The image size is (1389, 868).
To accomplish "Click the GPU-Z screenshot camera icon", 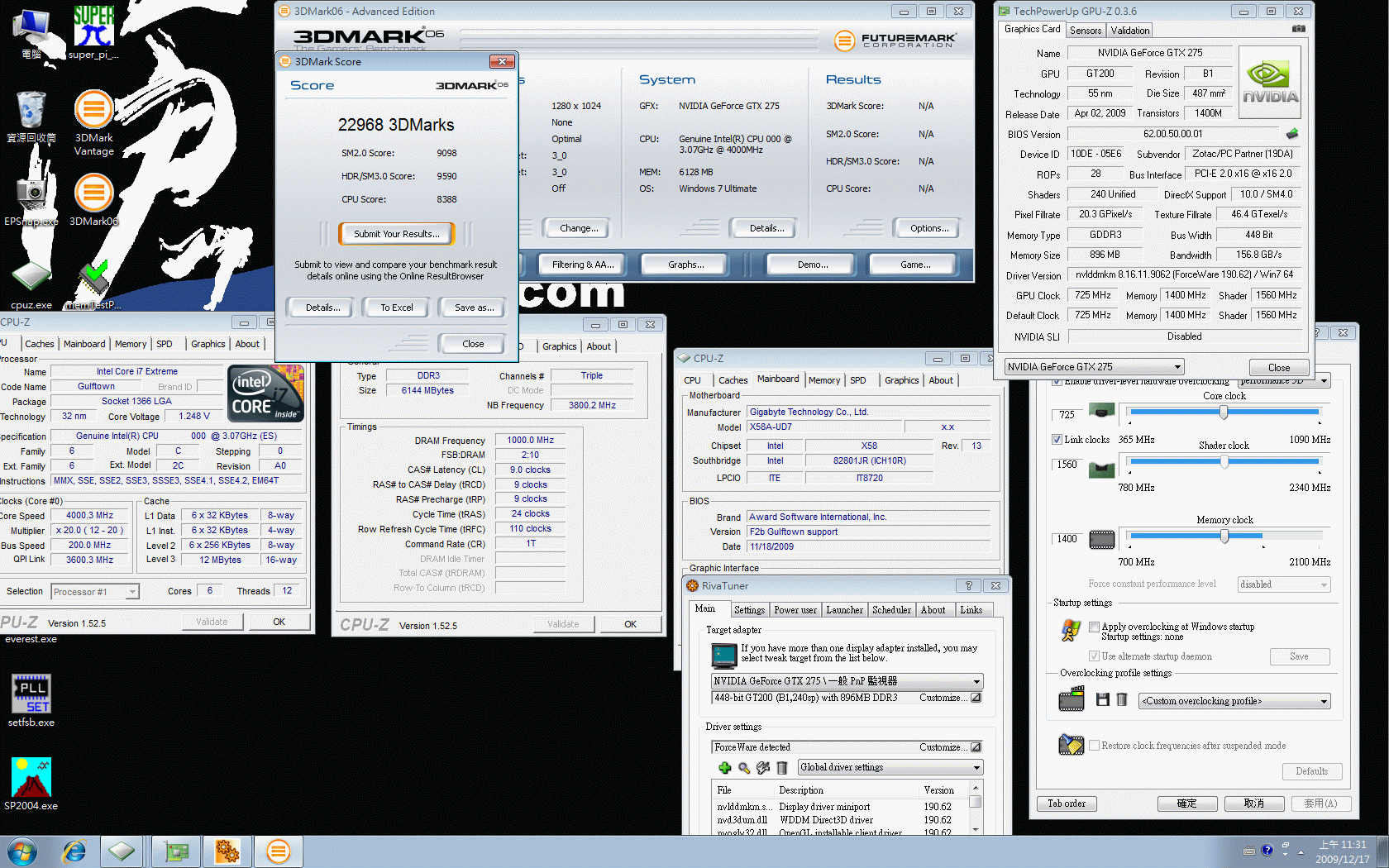I will [1298, 29].
